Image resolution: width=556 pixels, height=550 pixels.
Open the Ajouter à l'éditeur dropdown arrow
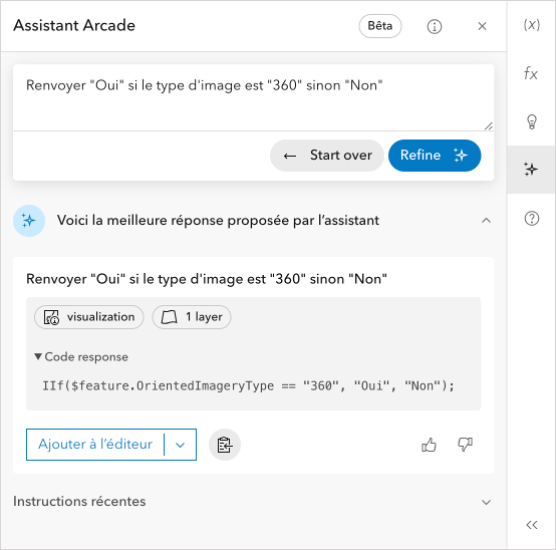click(x=180, y=445)
